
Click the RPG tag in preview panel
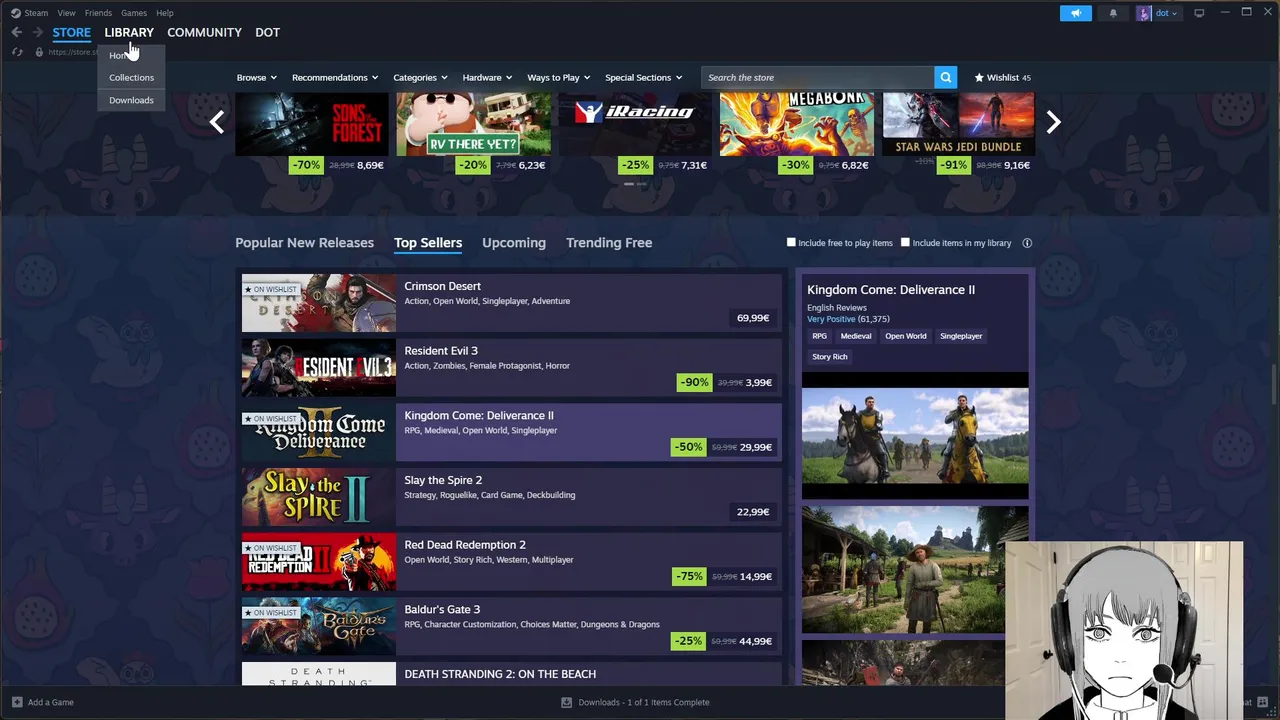(819, 336)
